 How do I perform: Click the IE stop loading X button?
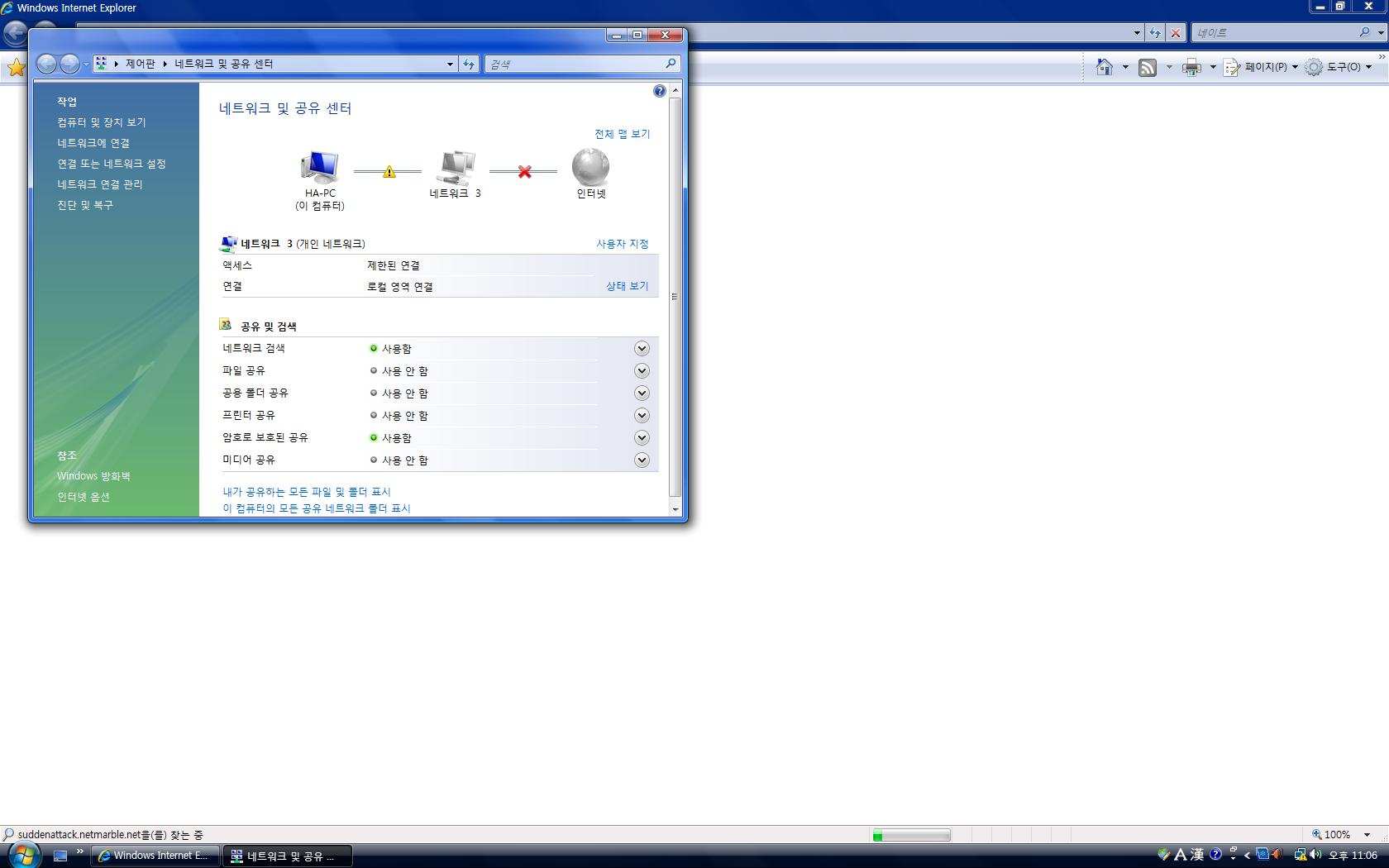pyautogui.click(x=1176, y=33)
